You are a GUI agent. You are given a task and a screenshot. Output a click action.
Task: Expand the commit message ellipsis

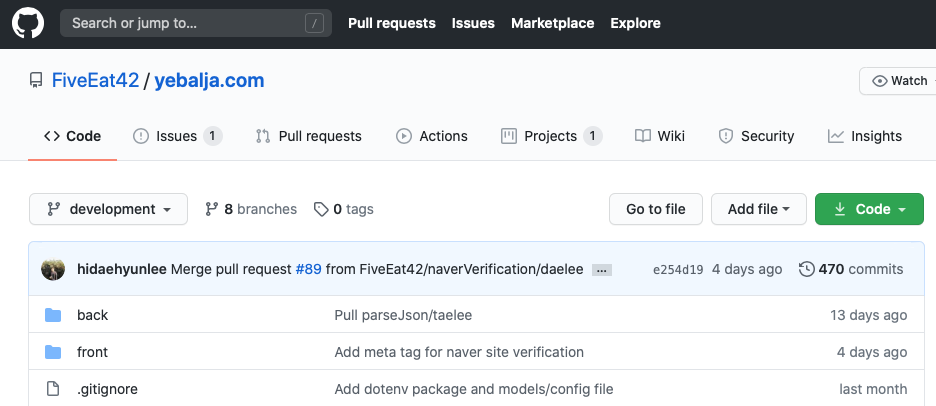pyautogui.click(x=601, y=270)
